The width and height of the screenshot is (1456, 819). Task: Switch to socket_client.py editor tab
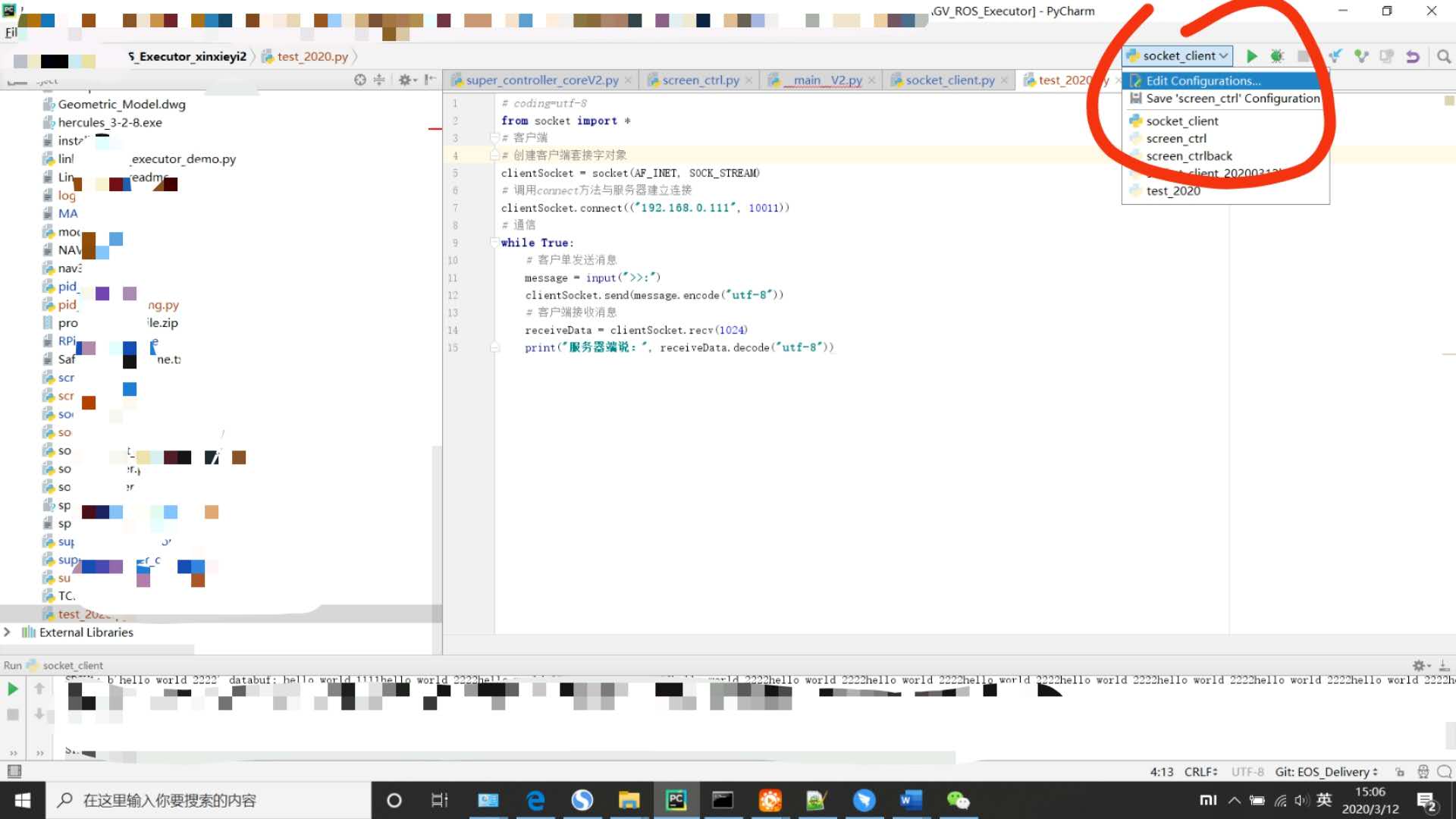point(949,80)
